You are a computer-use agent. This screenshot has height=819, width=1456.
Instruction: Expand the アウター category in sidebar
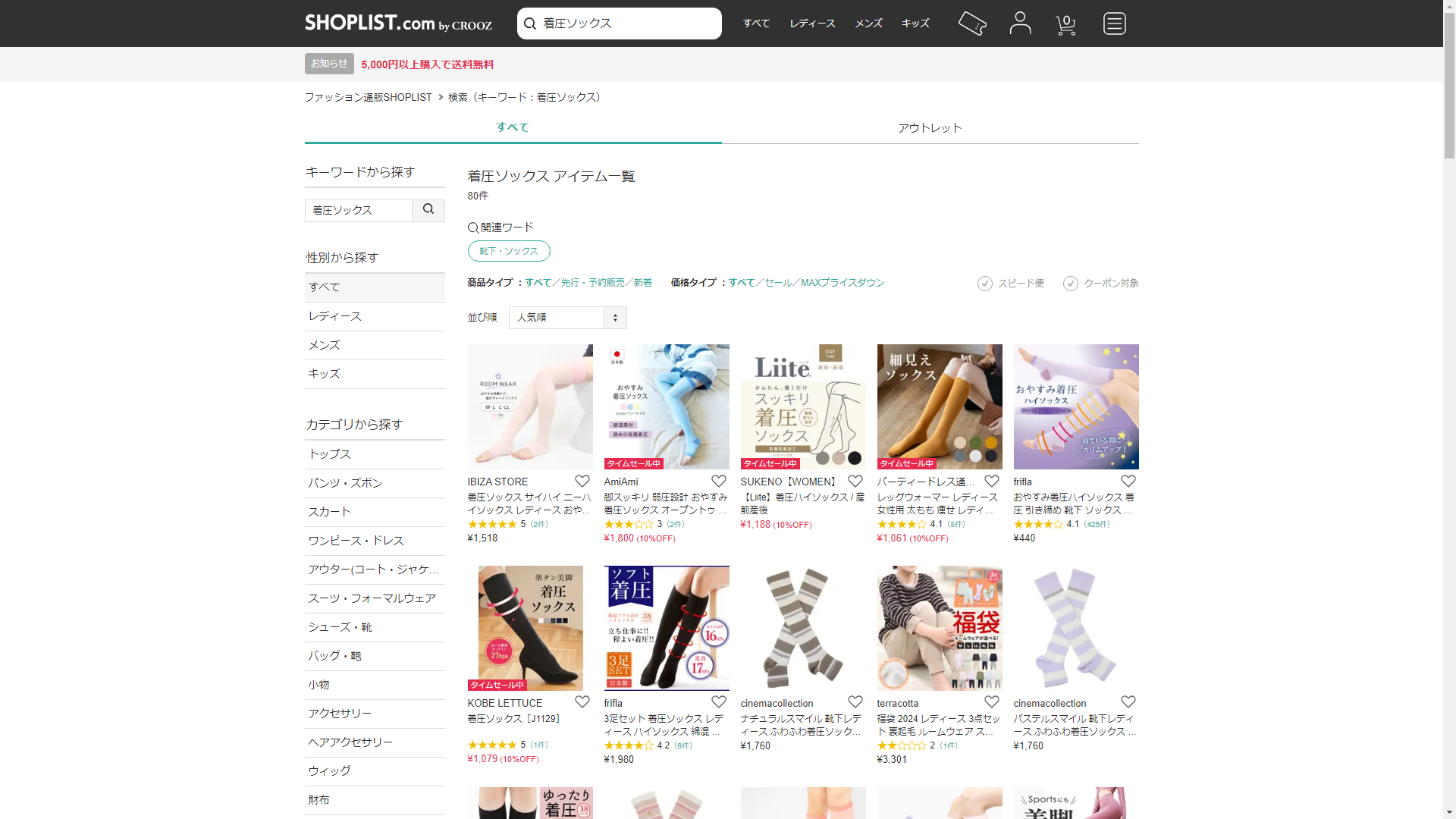(x=375, y=570)
